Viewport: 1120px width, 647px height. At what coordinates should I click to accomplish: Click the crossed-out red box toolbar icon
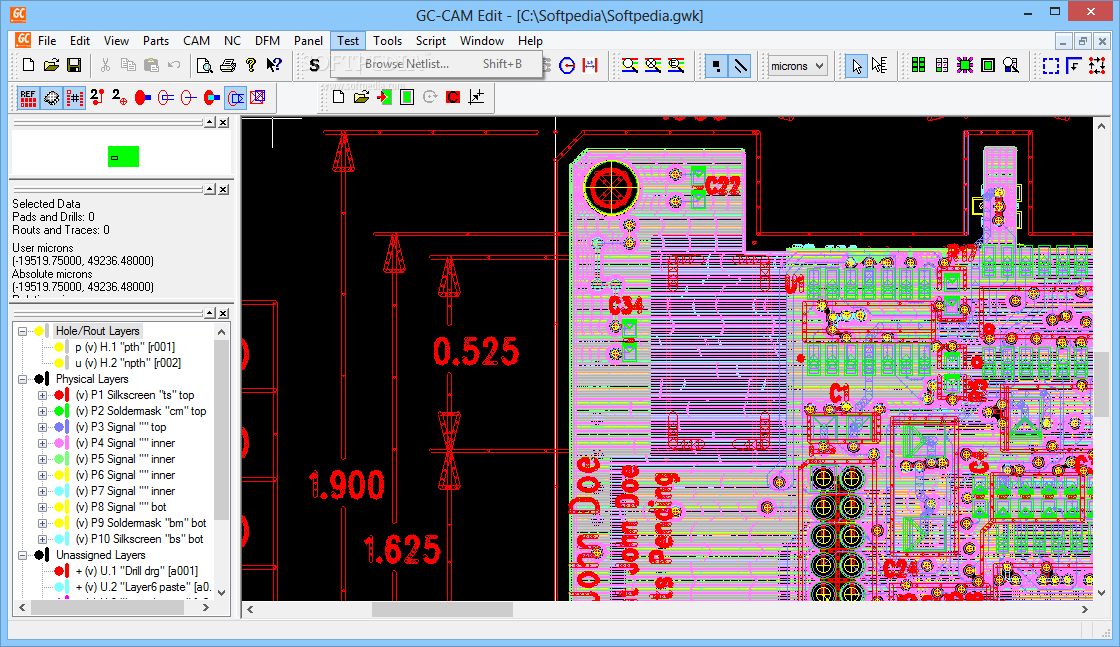(x=258, y=97)
